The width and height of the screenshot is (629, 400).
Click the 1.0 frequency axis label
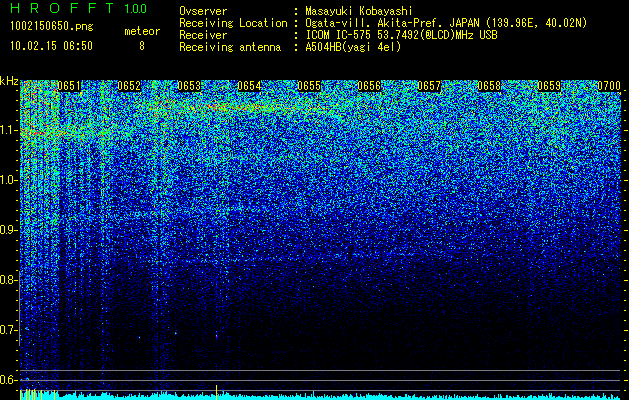click(9, 180)
